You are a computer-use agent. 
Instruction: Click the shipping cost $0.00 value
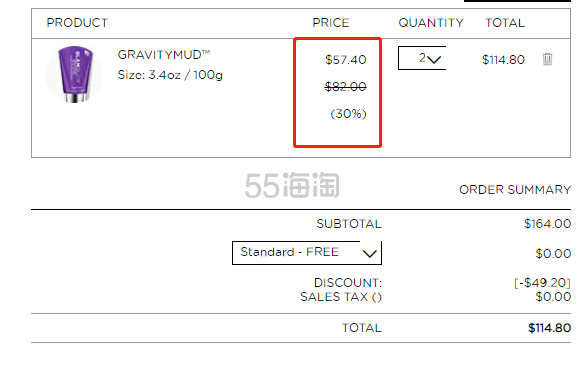pos(553,254)
